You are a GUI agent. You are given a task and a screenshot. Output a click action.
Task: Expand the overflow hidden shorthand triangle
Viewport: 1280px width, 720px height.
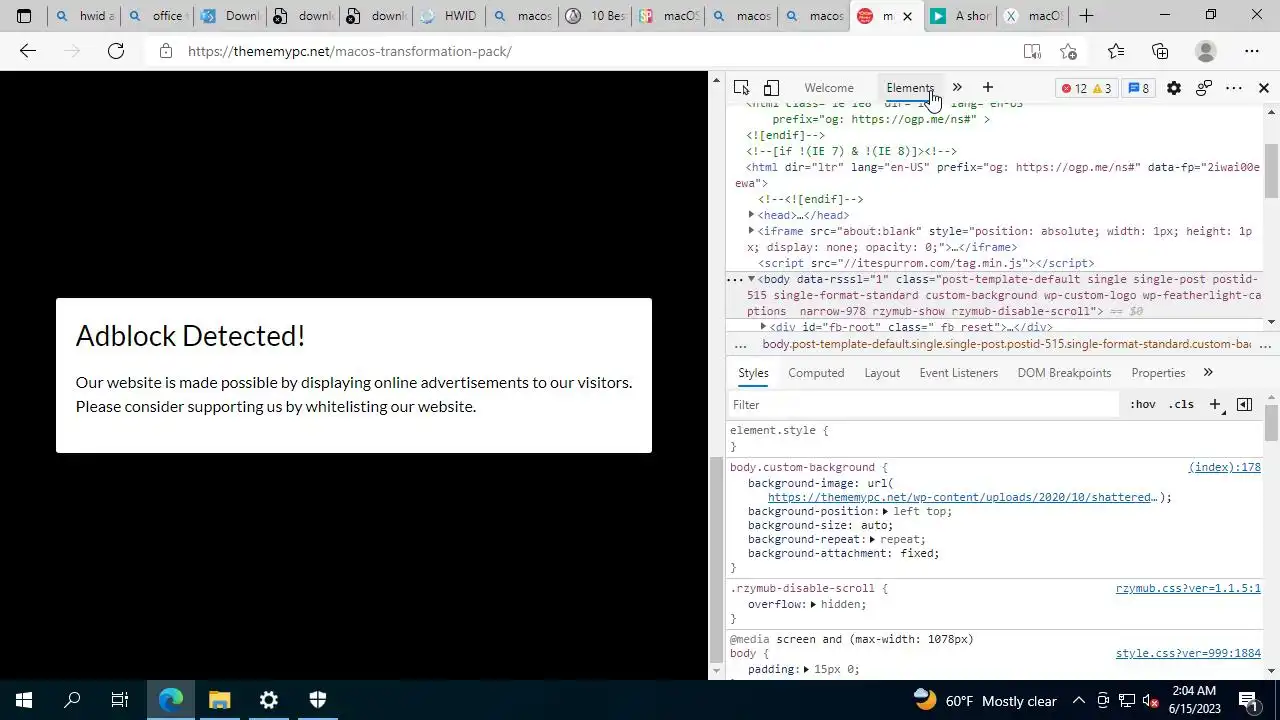tap(813, 605)
